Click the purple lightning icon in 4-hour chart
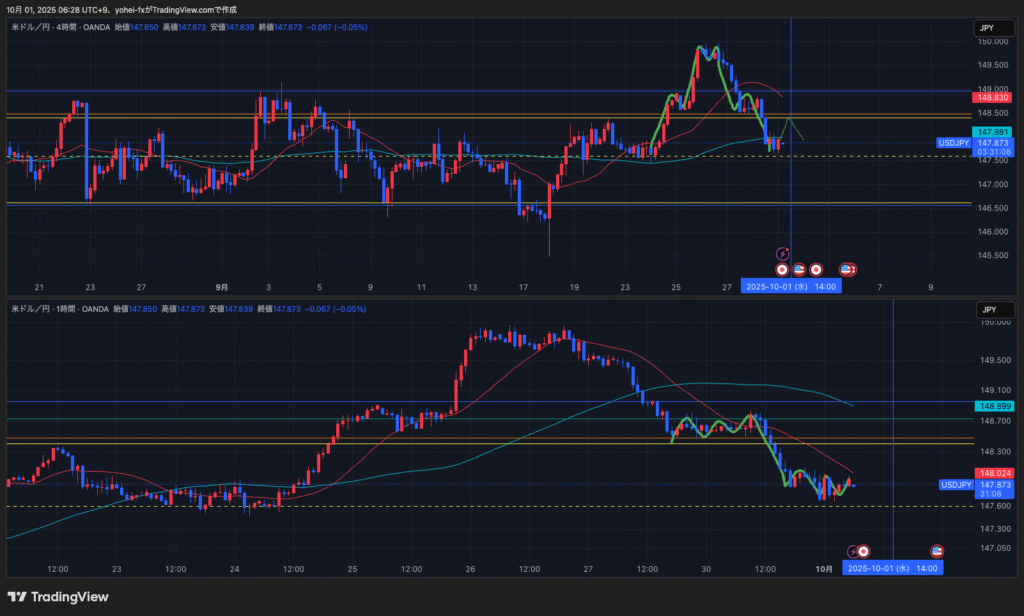The height and width of the screenshot is (616, 1024). tap(783, 255)
